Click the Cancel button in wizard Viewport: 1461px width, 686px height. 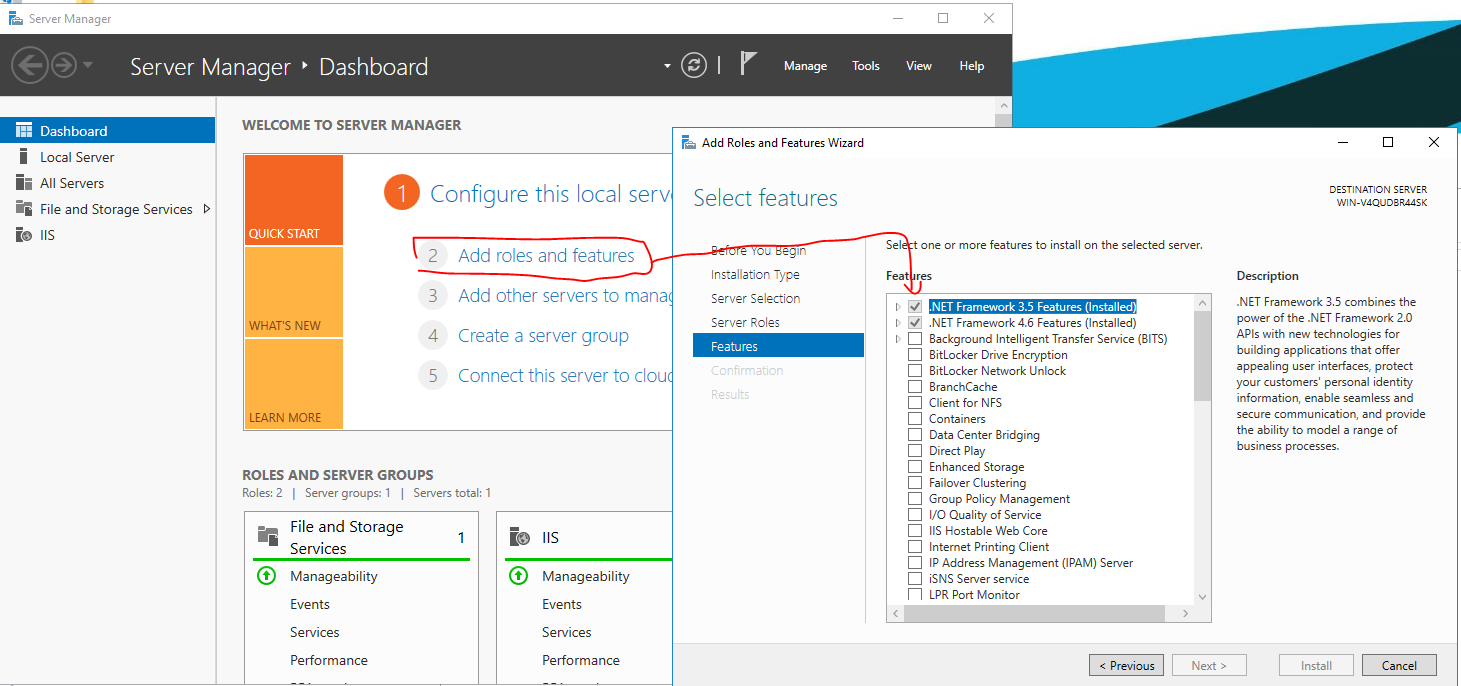(1399, 666)
